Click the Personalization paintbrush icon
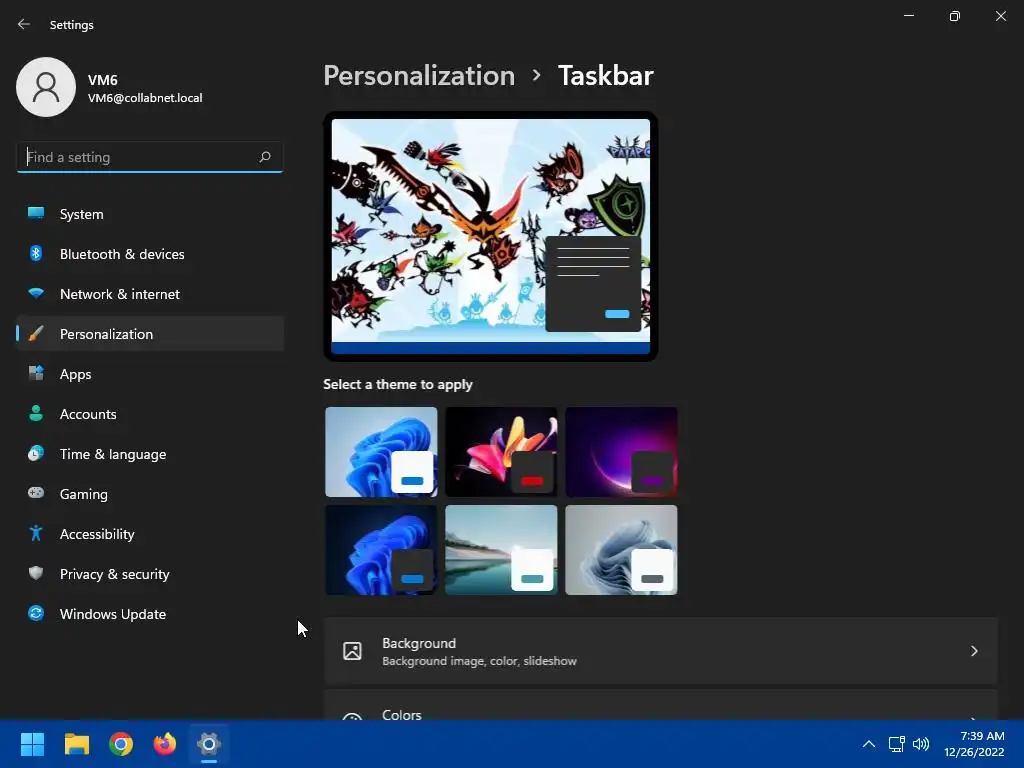The width and height of the screenshot is (1024, 768). click(x=36, y=333)
